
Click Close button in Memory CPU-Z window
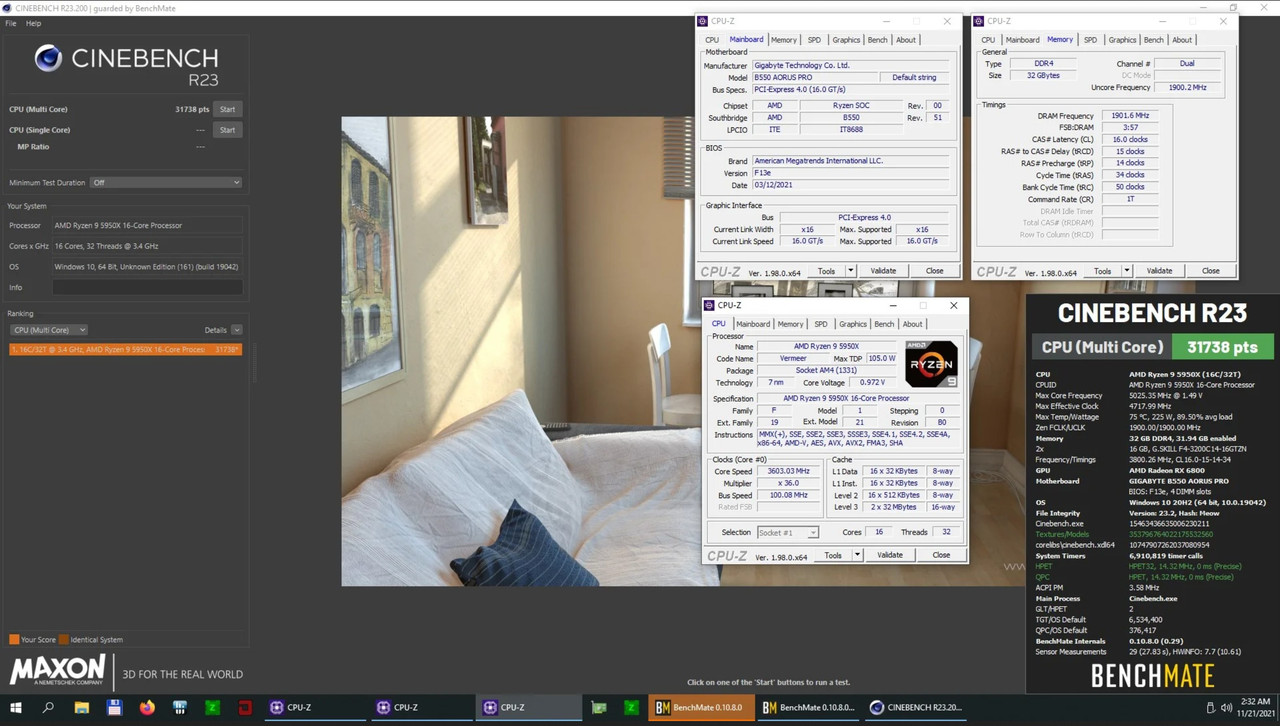click(x=1210, y=271)
